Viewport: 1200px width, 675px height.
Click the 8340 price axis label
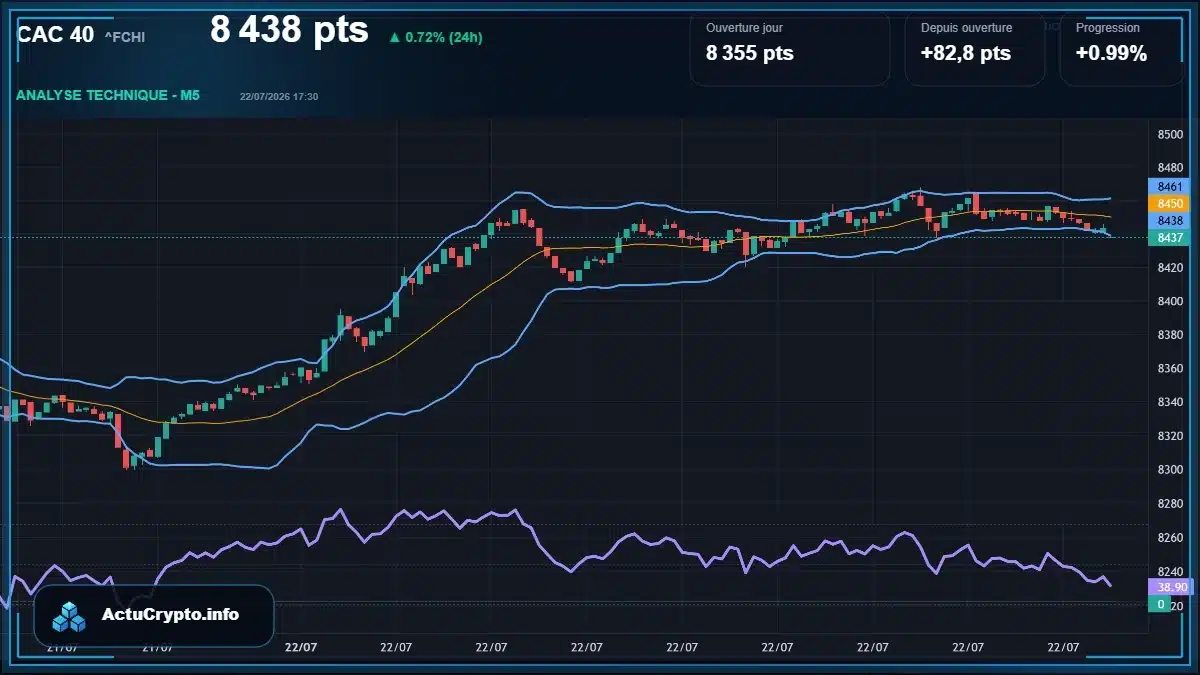(x=1170, y=402)
